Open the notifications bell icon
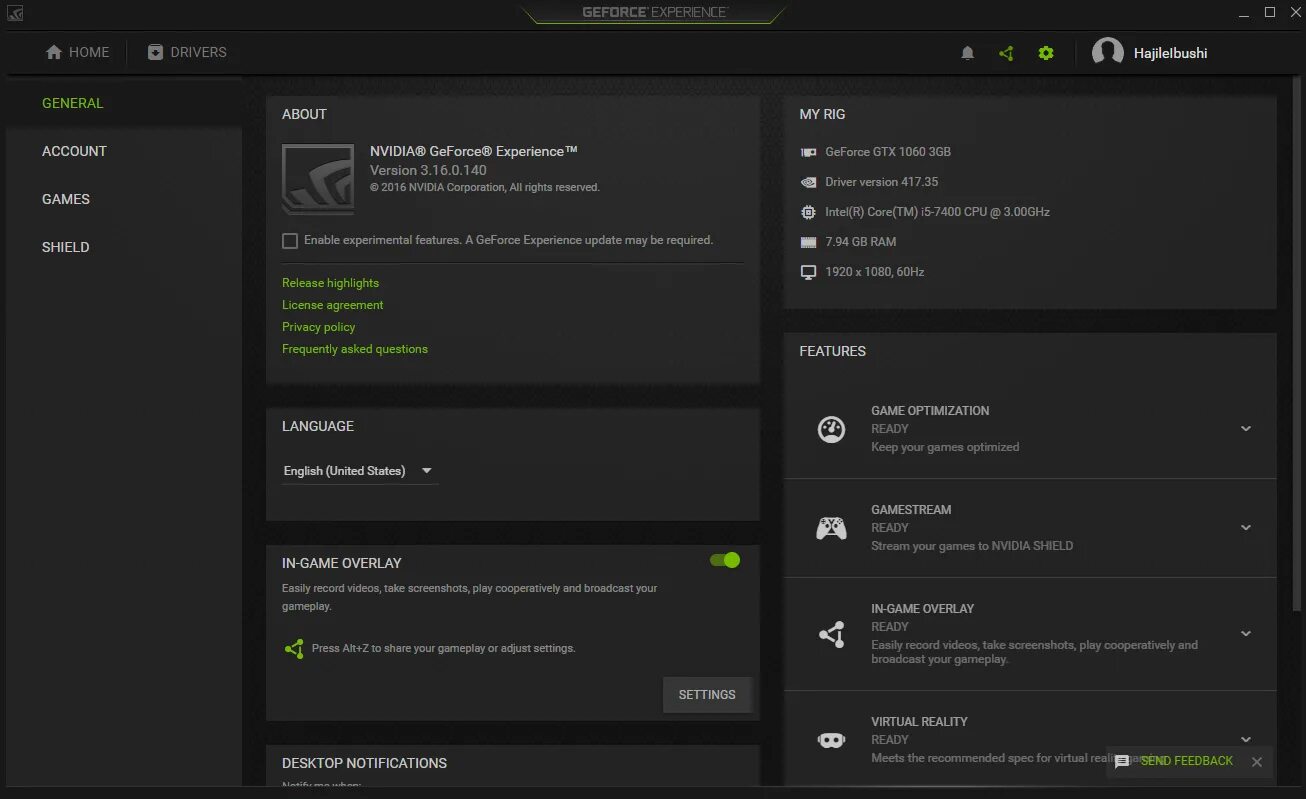 coord(967,53)
